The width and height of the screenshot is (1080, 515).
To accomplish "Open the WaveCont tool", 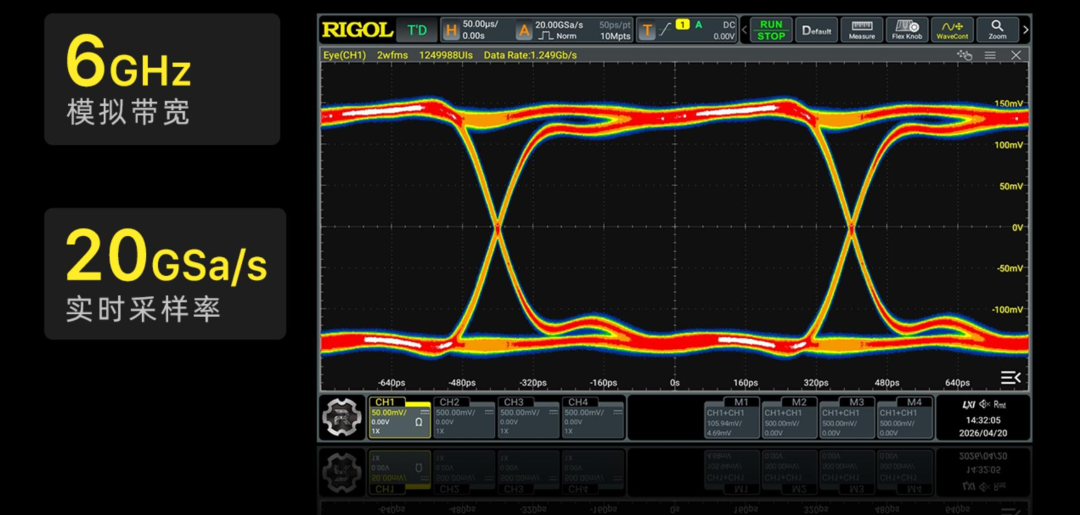I will (952, 30).
